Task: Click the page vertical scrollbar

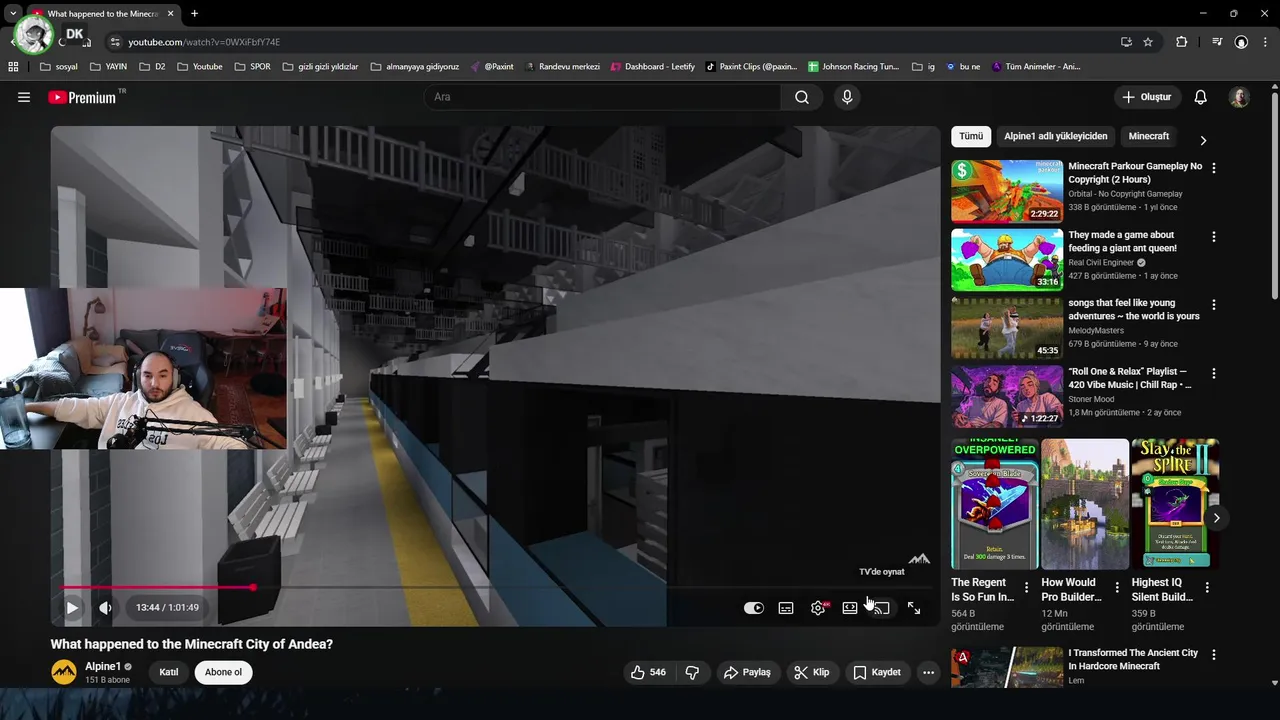Action: [x=1274, y=195]
